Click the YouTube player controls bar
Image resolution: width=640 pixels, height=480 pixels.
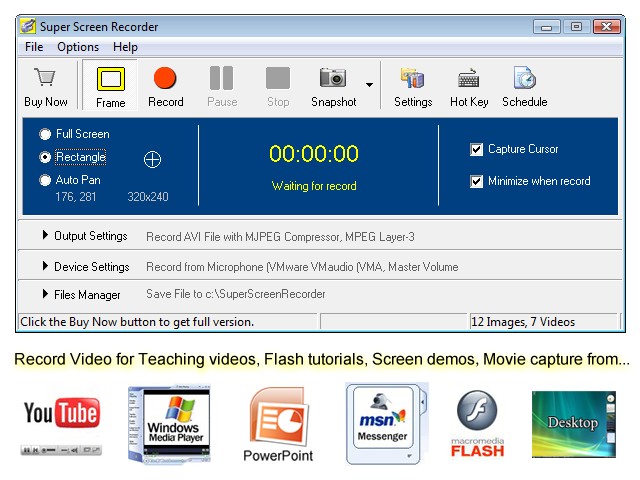point(61,450)
